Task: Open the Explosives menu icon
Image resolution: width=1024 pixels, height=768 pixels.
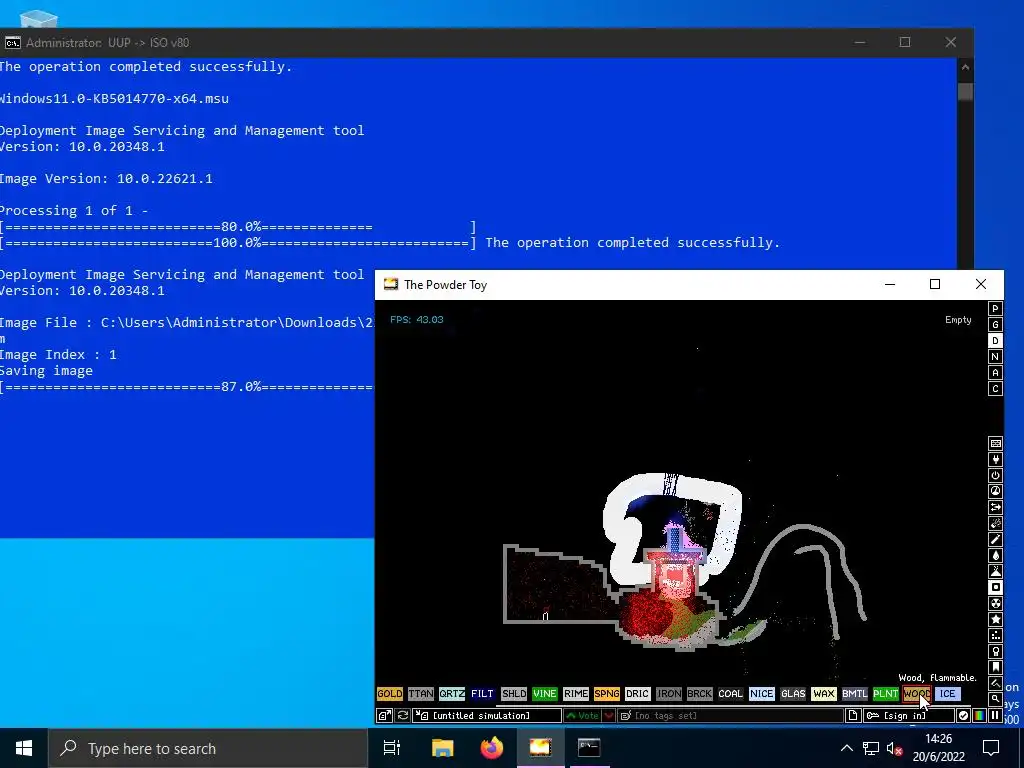Action: coord(995,522)
